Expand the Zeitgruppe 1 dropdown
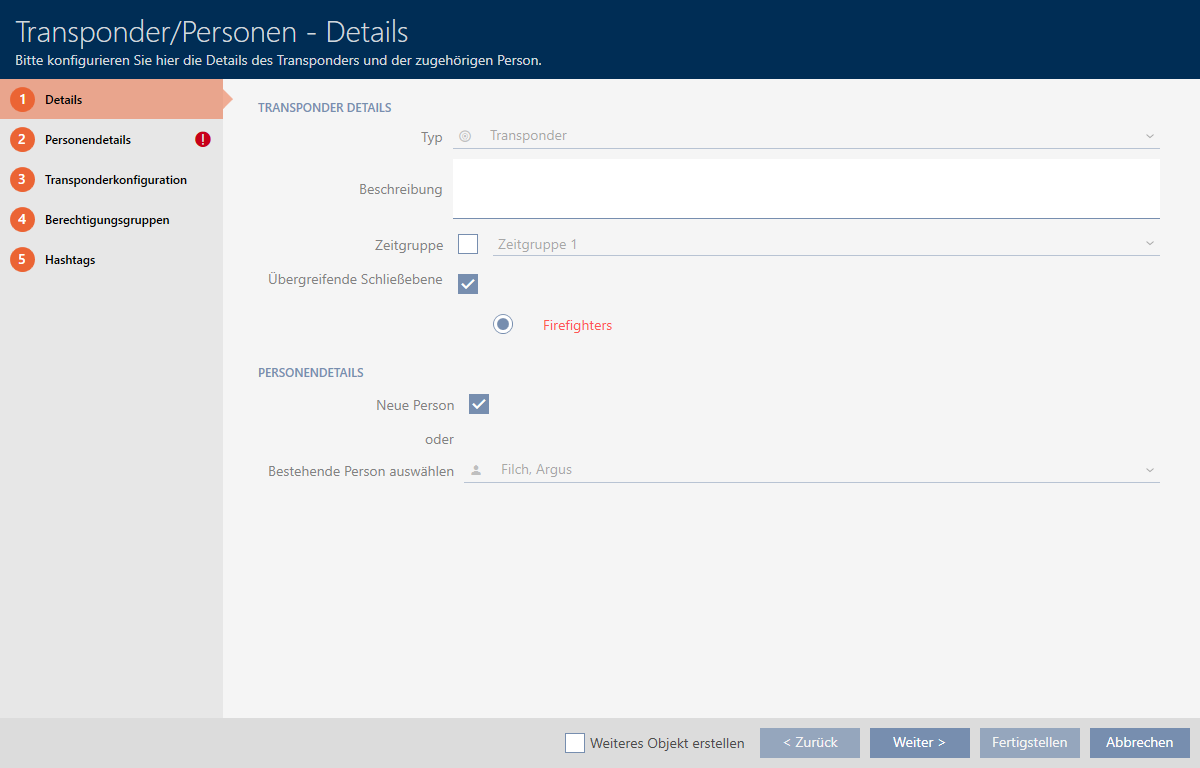 1149,244
